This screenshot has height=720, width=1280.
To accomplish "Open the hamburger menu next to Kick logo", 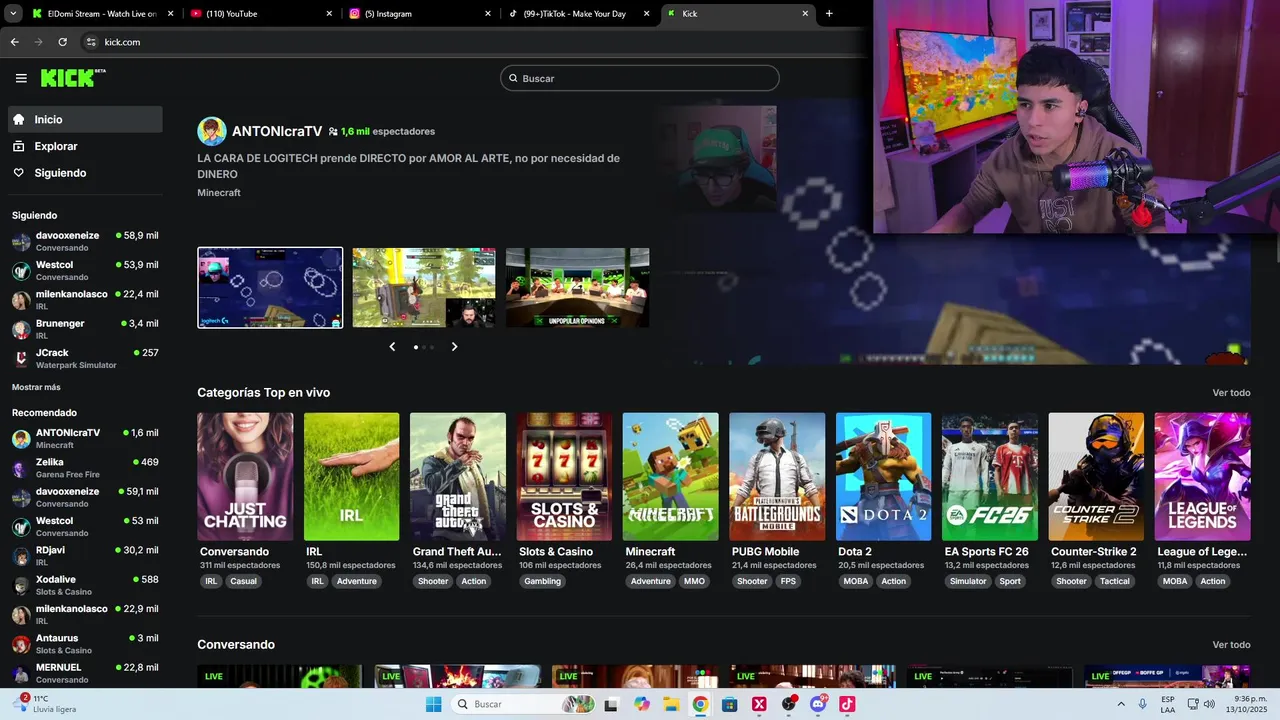I will 21,78.
